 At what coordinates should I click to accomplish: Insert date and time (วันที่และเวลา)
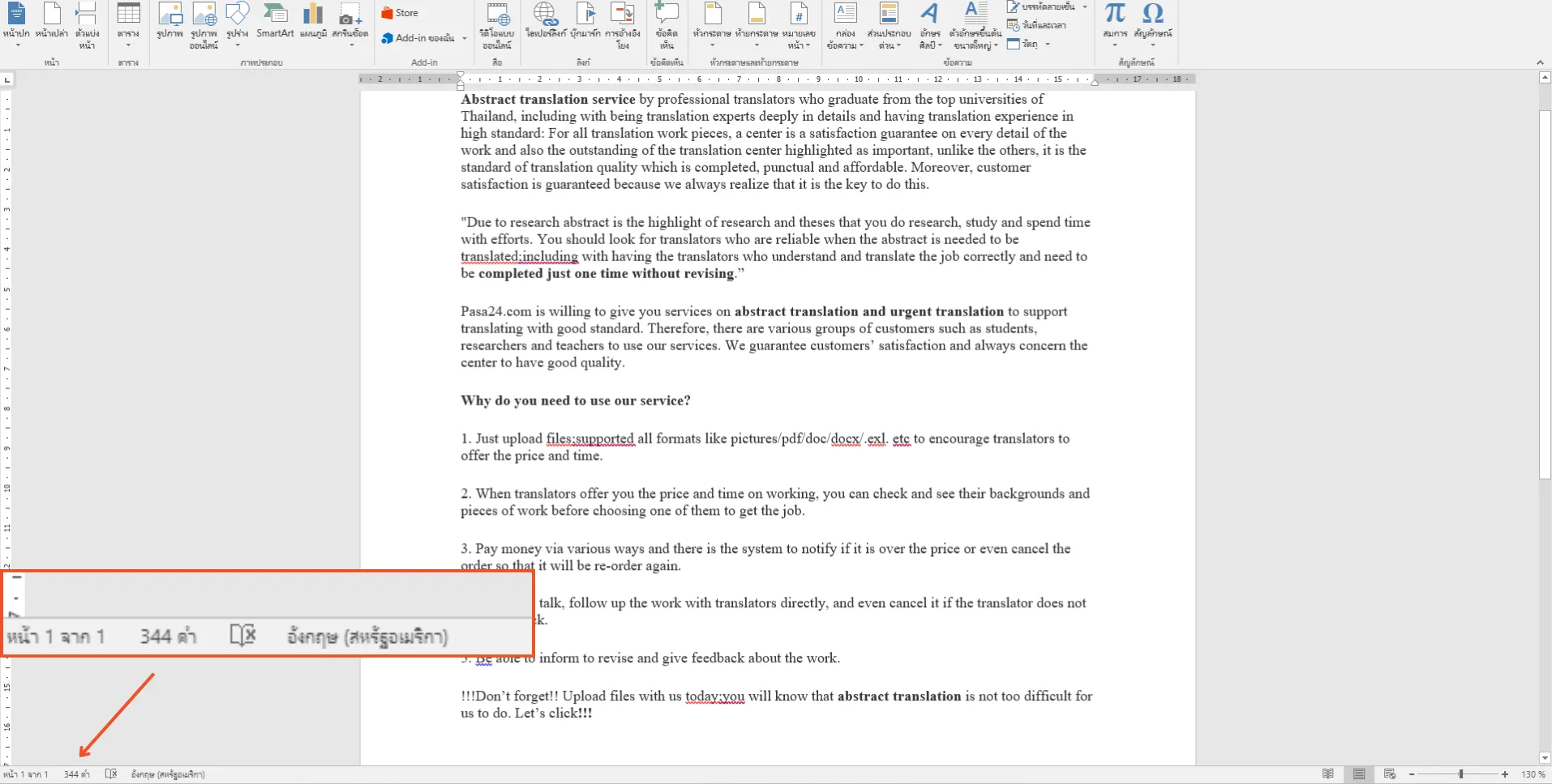(1036, 25)
